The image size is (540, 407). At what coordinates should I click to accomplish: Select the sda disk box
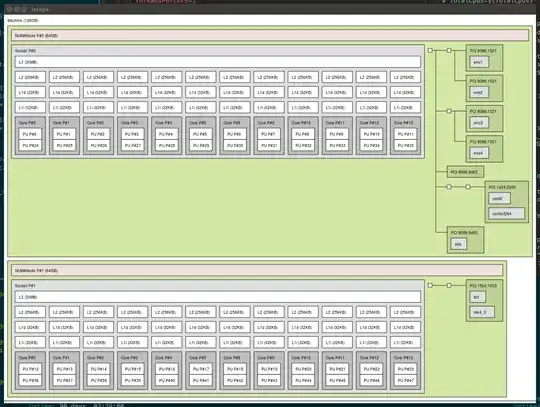pyautogui.click(x=458, y=244)
